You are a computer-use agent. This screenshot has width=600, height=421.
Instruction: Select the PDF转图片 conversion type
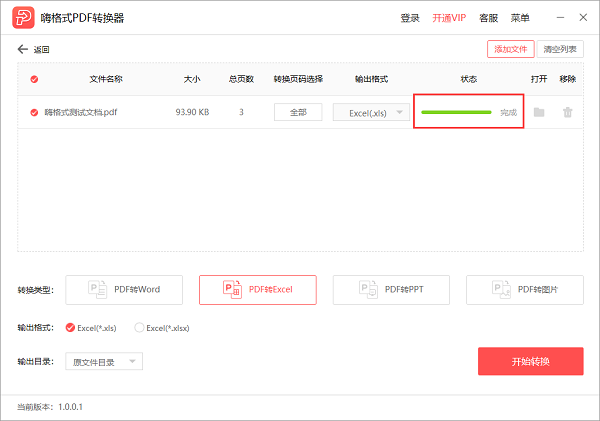pos(525,290)
